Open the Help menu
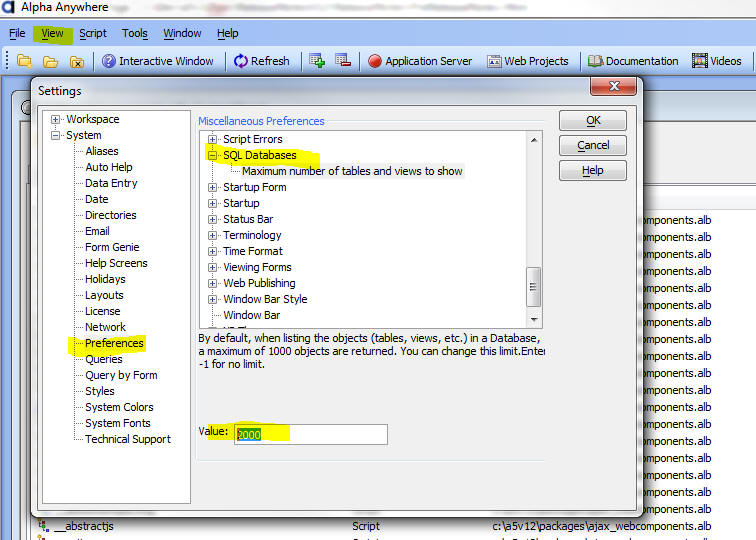Image resolution: width=756 pixels, height=540 pixels. point(227,33)
